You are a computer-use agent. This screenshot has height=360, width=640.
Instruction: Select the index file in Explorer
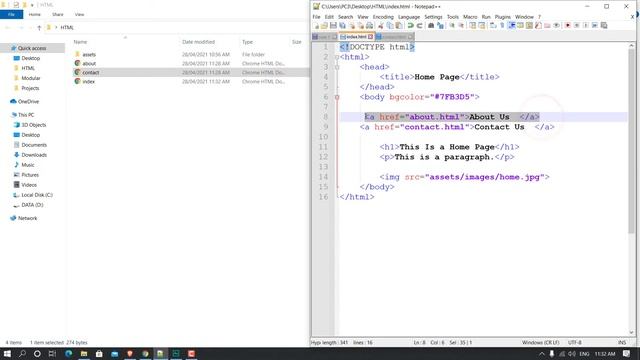89,81
